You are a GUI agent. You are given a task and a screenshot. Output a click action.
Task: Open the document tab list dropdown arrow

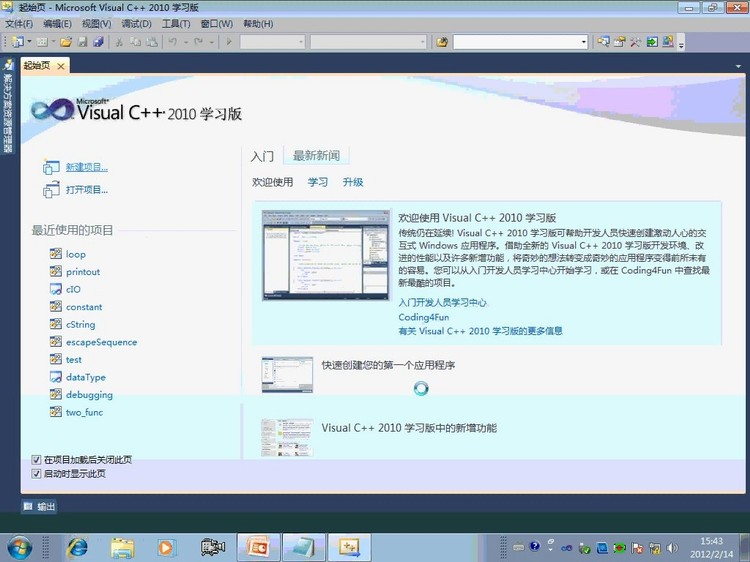click(x=738, y=66)
